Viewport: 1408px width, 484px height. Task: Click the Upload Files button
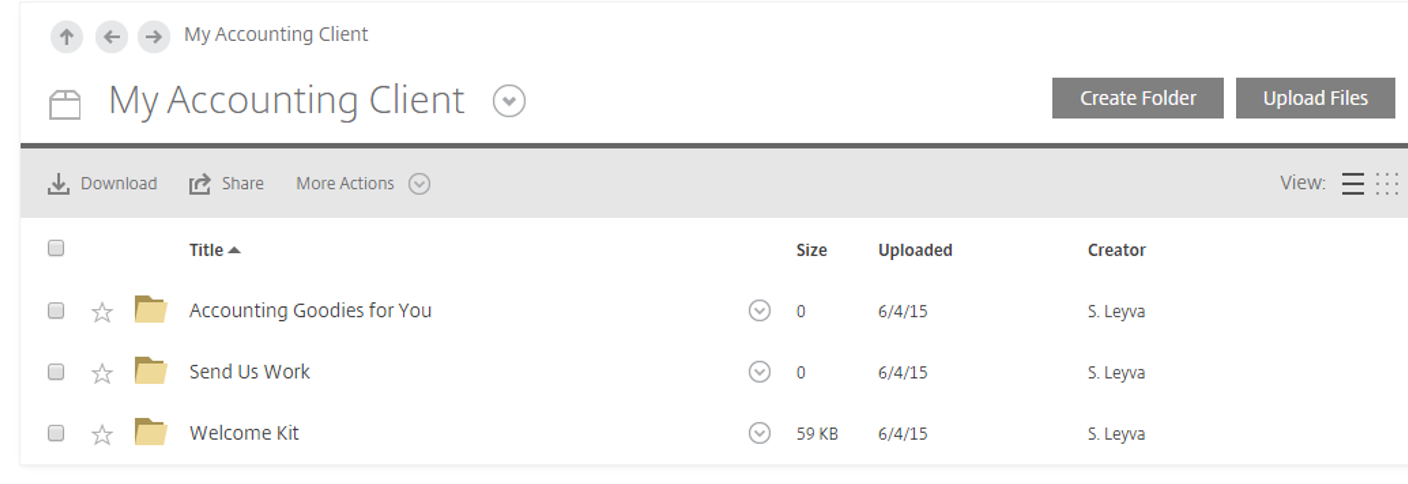click(x=1315, y=98)
